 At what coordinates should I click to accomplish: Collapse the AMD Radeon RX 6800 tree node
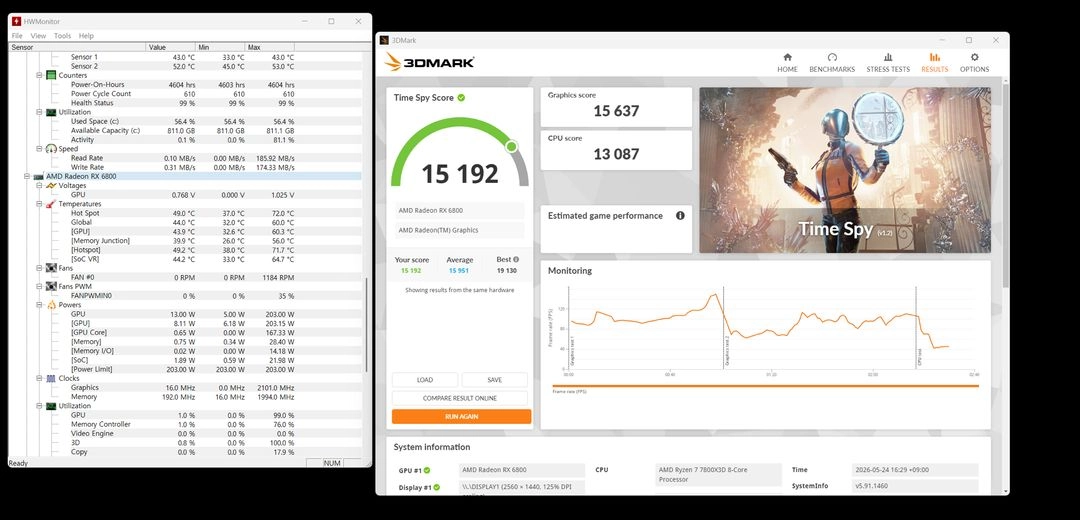click(28, 176)
